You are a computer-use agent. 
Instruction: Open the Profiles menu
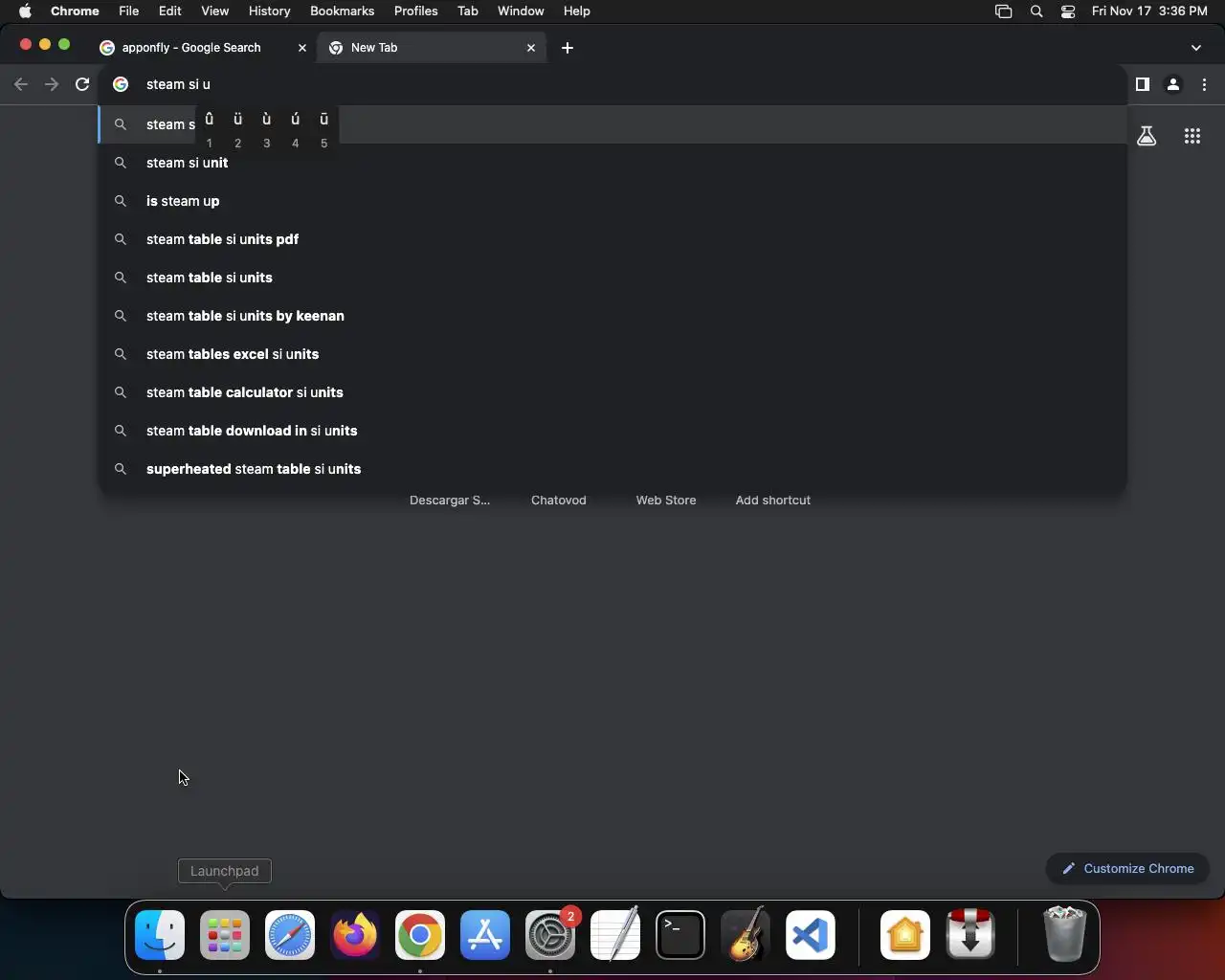pos(416,11)
